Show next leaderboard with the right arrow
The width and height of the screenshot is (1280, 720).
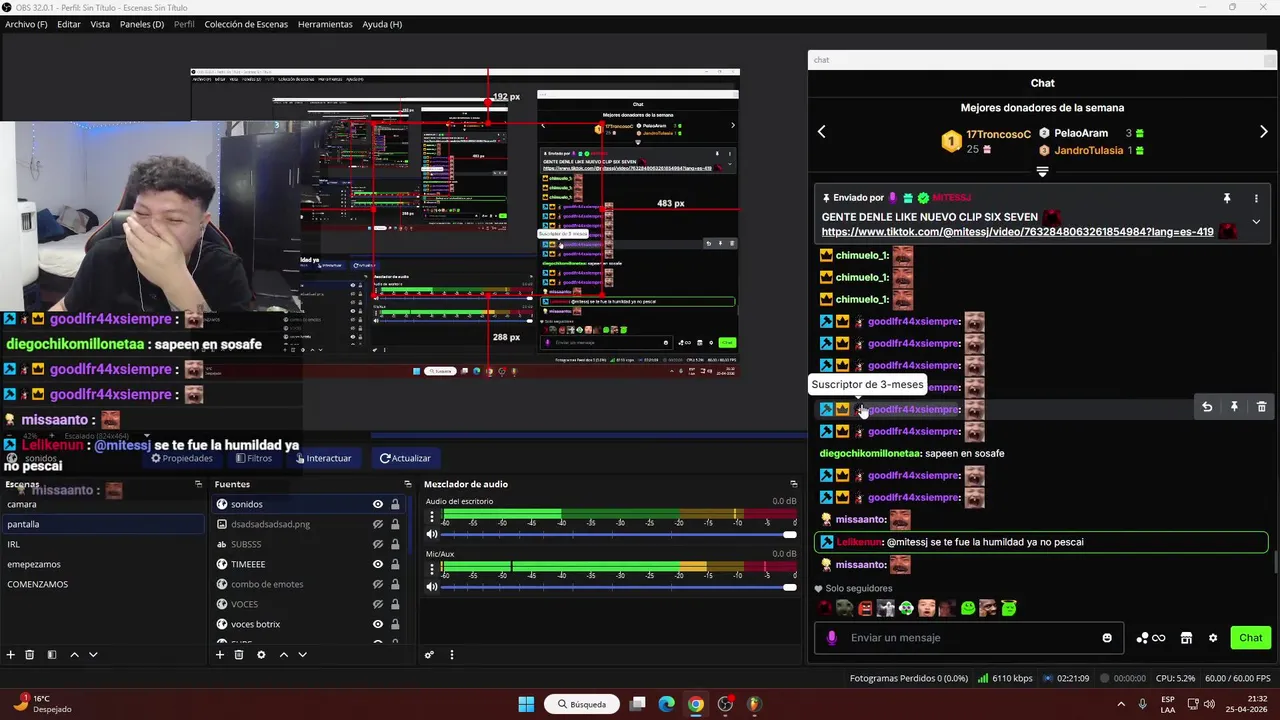[1263, 132]
